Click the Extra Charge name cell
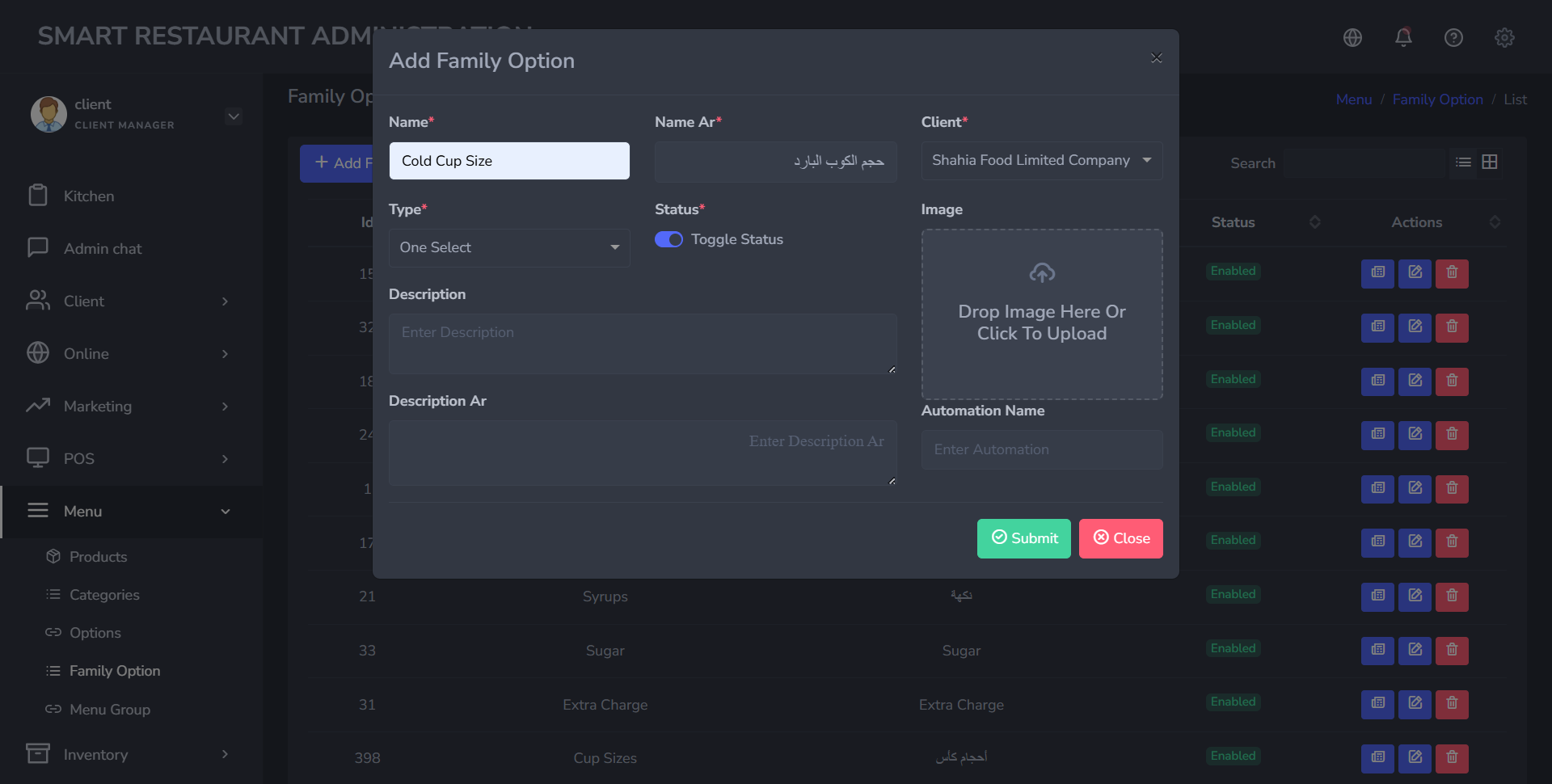This screenshot has width=1552, height=784. pos(605,705)
